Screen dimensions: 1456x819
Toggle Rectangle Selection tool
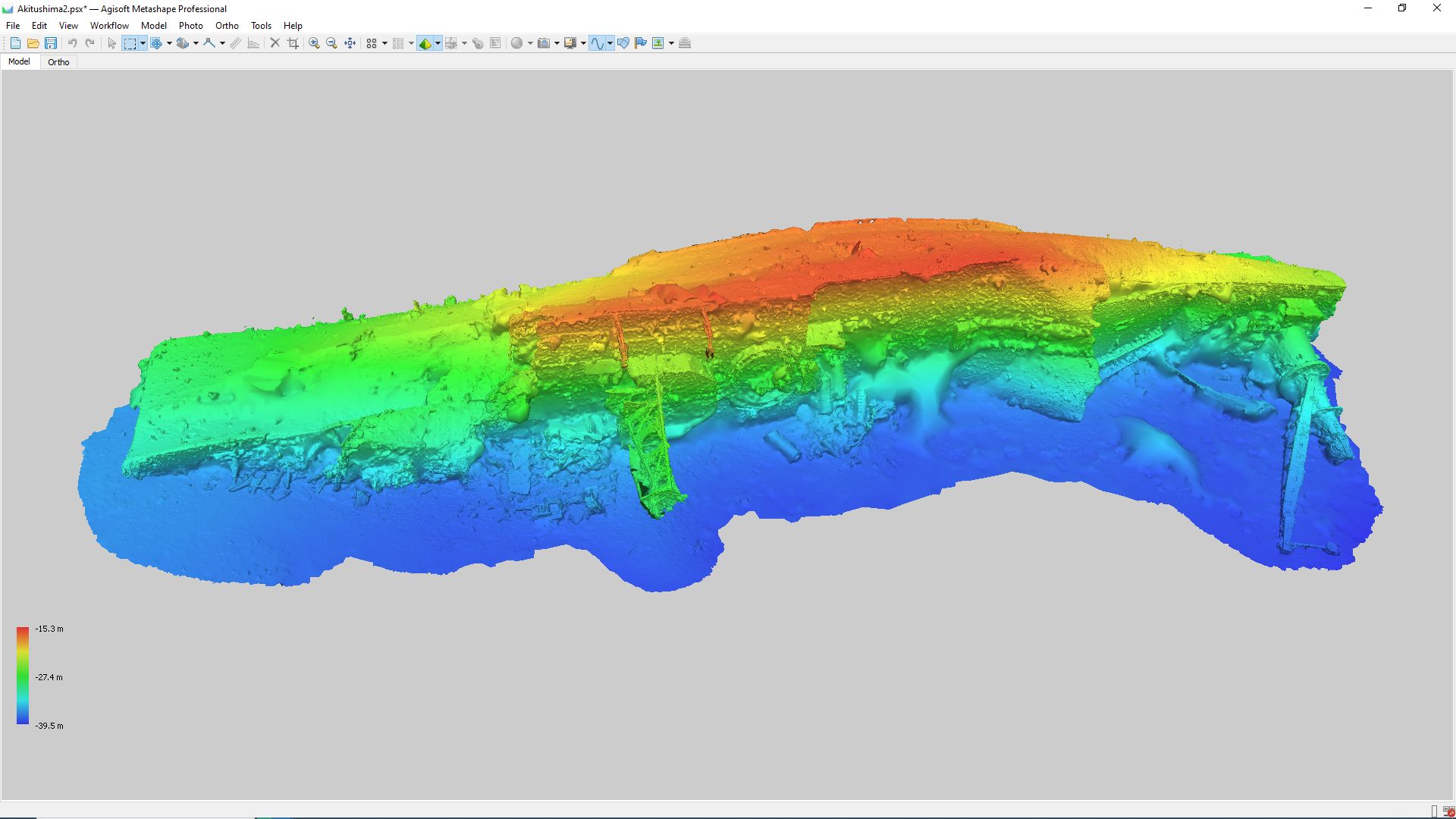pyautogui.click(x=130, y=43)
